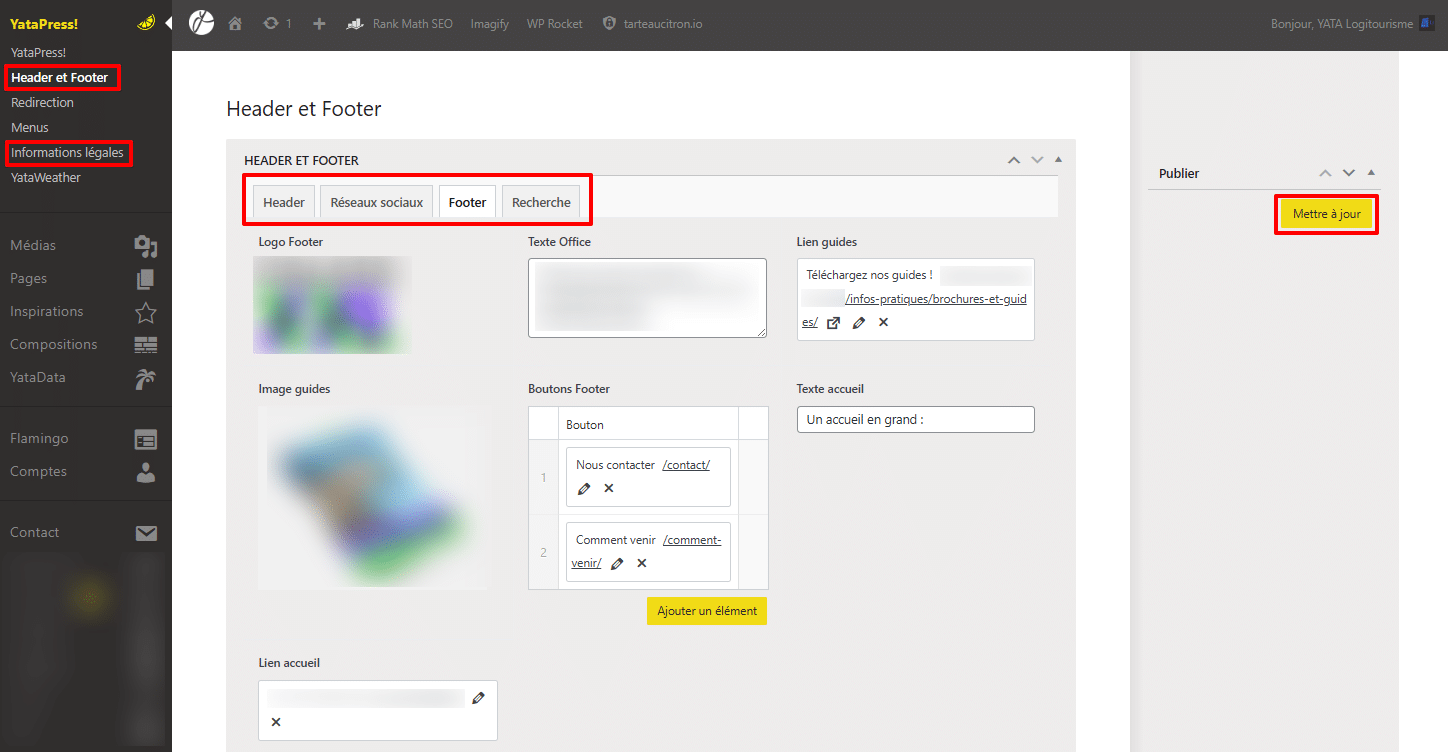
Task: Click the plus icon to add new content
Action: coord(319,23)
